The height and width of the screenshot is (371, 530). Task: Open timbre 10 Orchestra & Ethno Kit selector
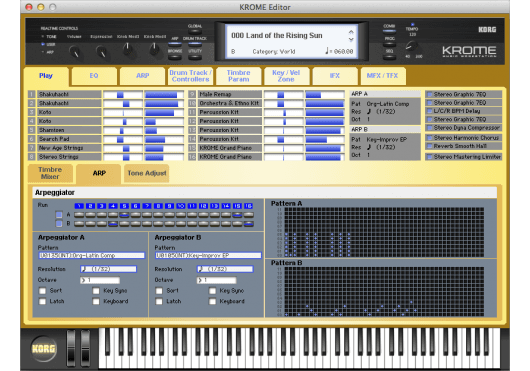point(230,103)
